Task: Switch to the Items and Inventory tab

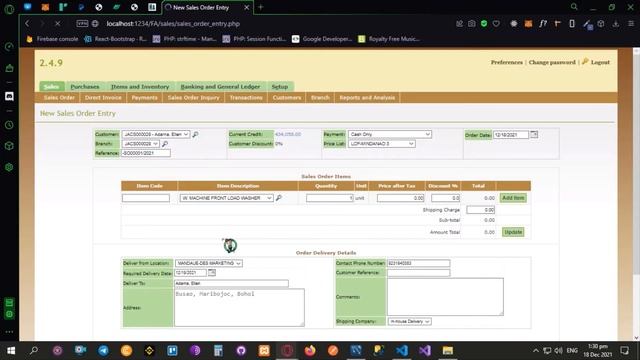Action: pos(140,87)
